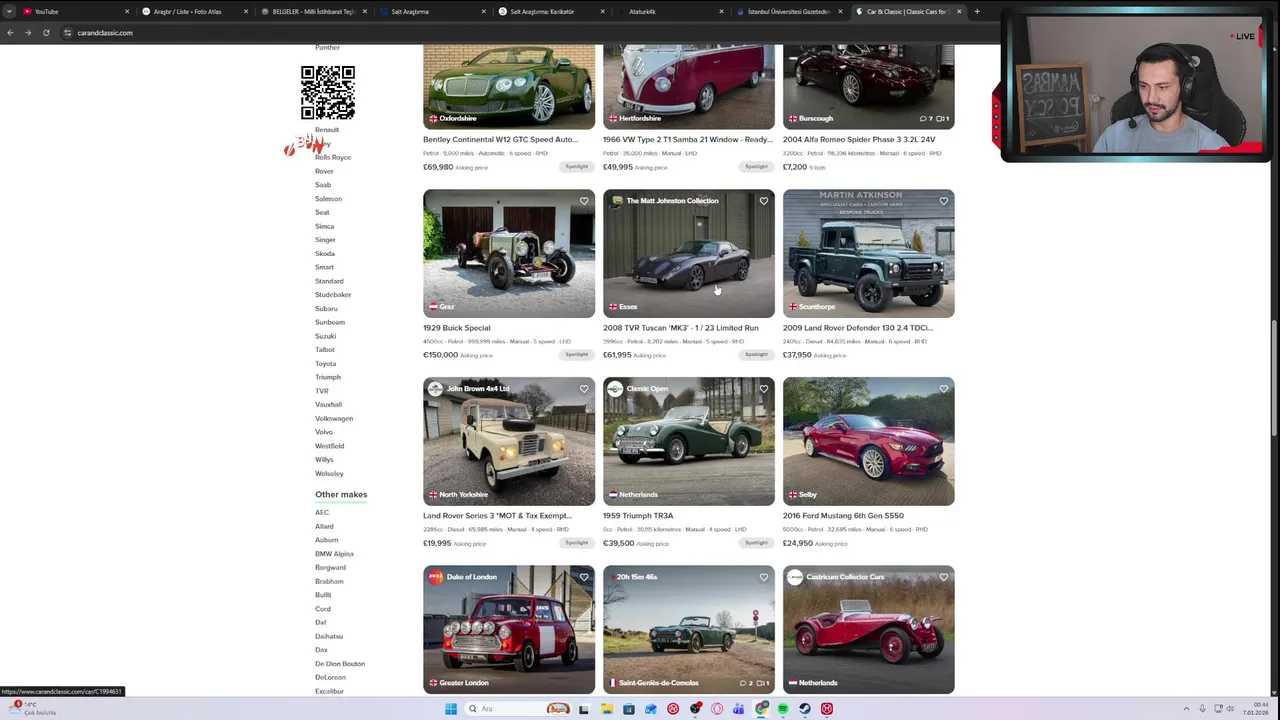Click the £24,950 asking price text
This screenshot has width=1280, height=720.
[798, 543]
